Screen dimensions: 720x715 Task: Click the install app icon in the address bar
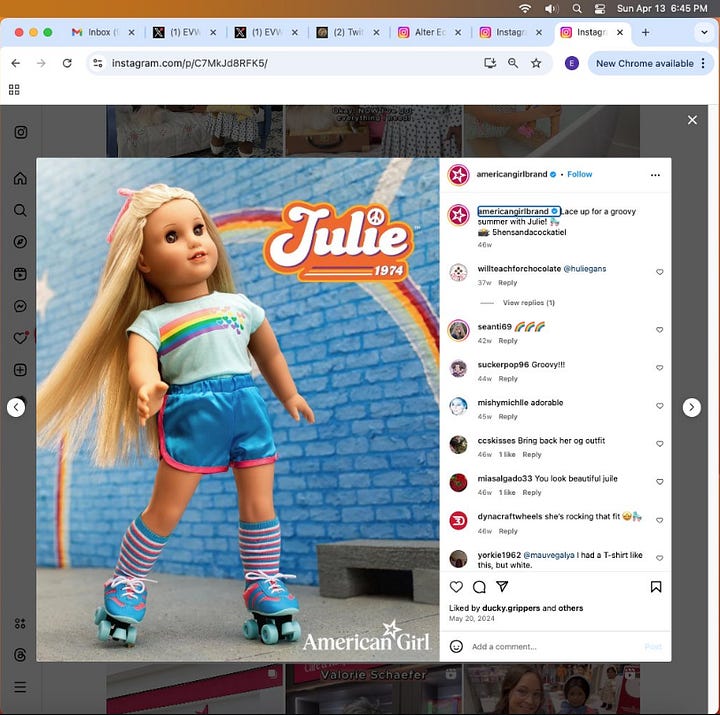click(490, 63)
